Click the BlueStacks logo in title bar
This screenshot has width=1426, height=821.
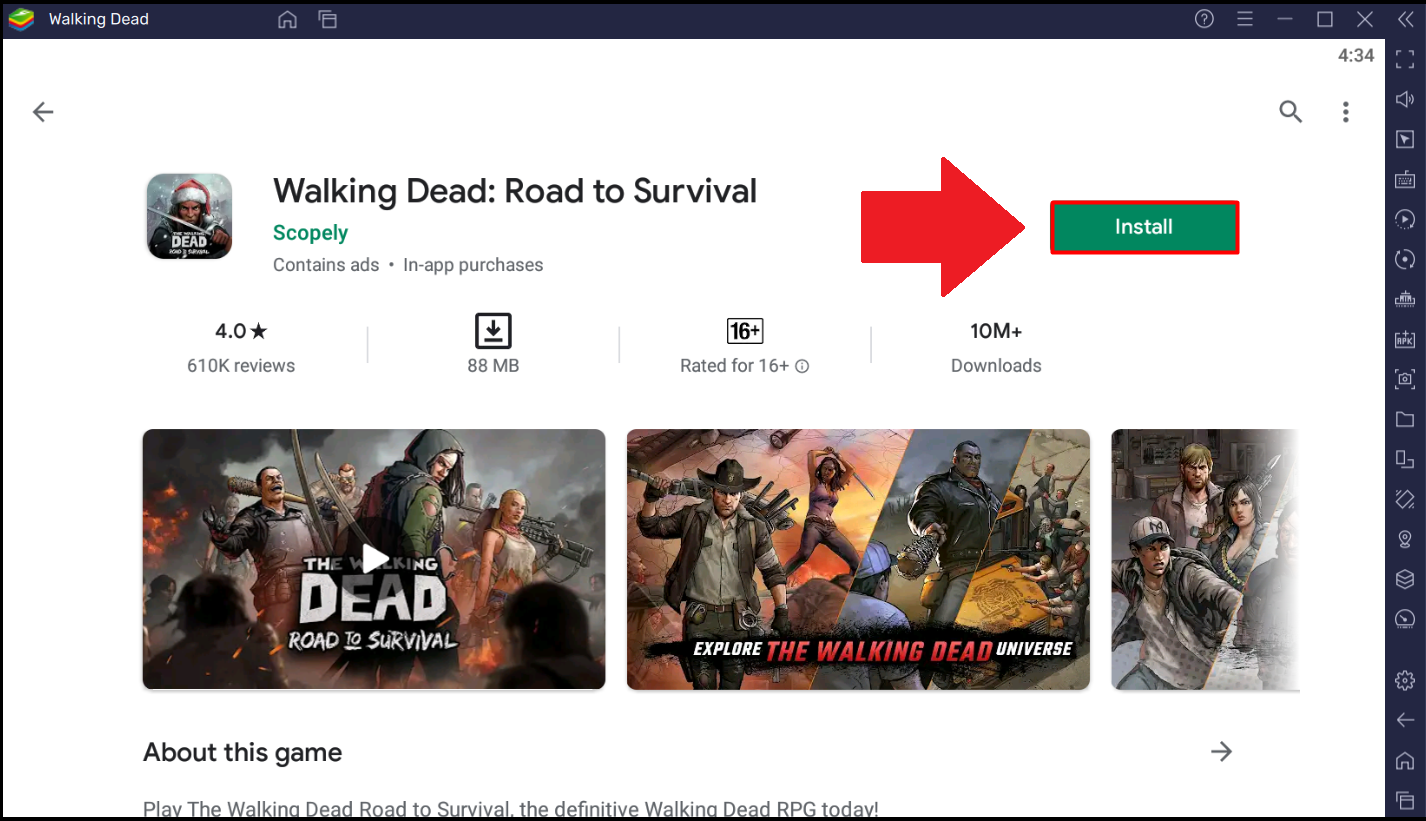[21, 19]
